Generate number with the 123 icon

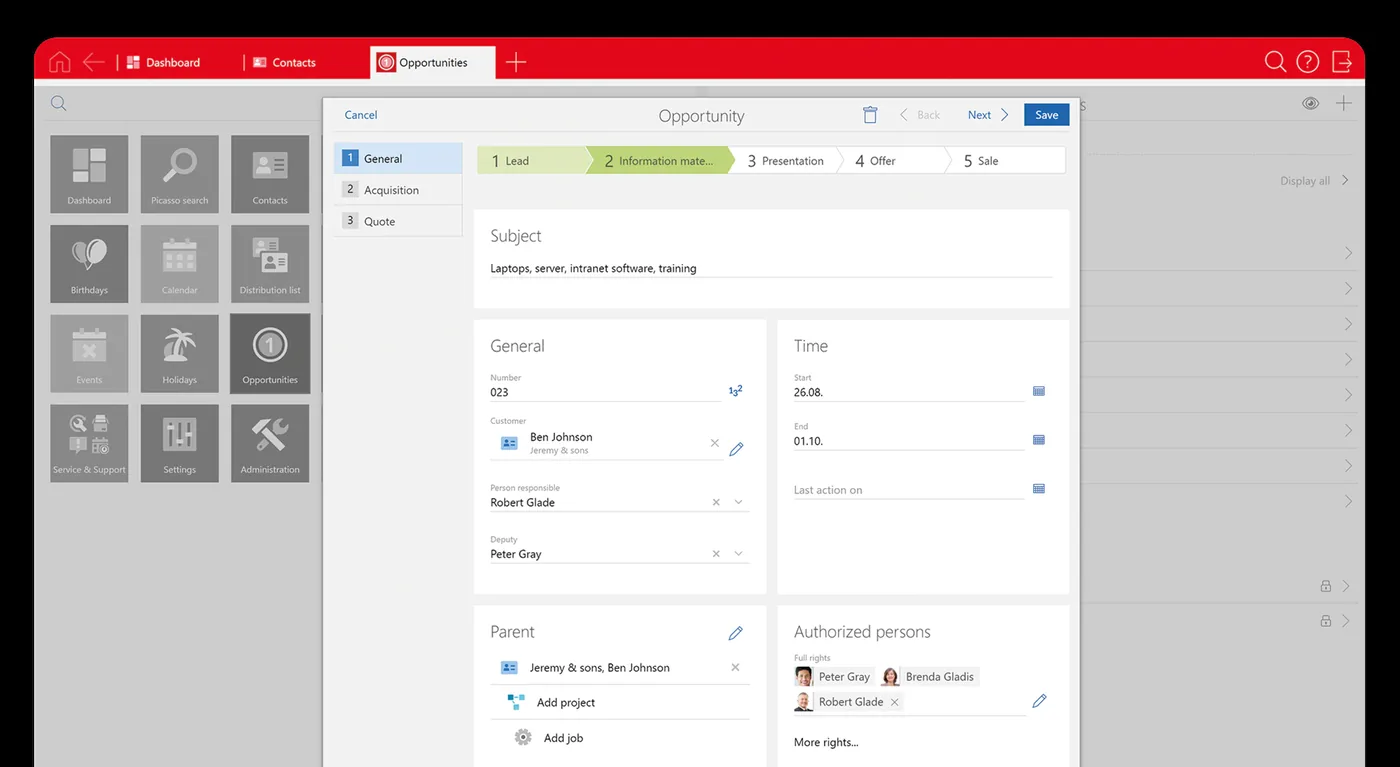[x=735, y=391]
